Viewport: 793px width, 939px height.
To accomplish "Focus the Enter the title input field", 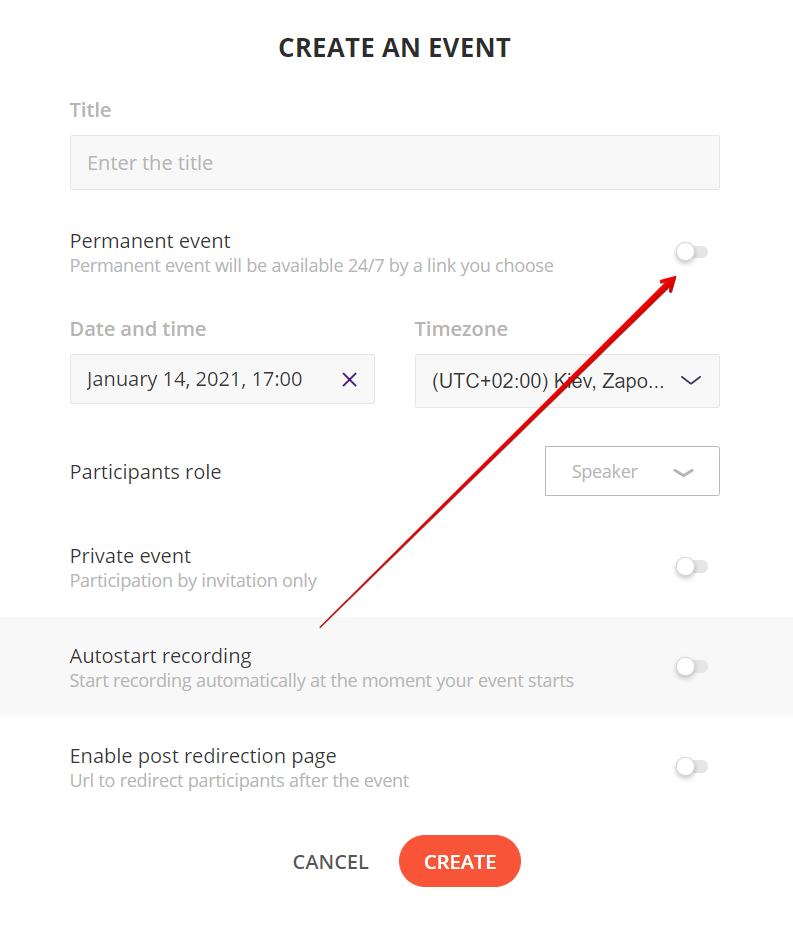I will point(395,163).
